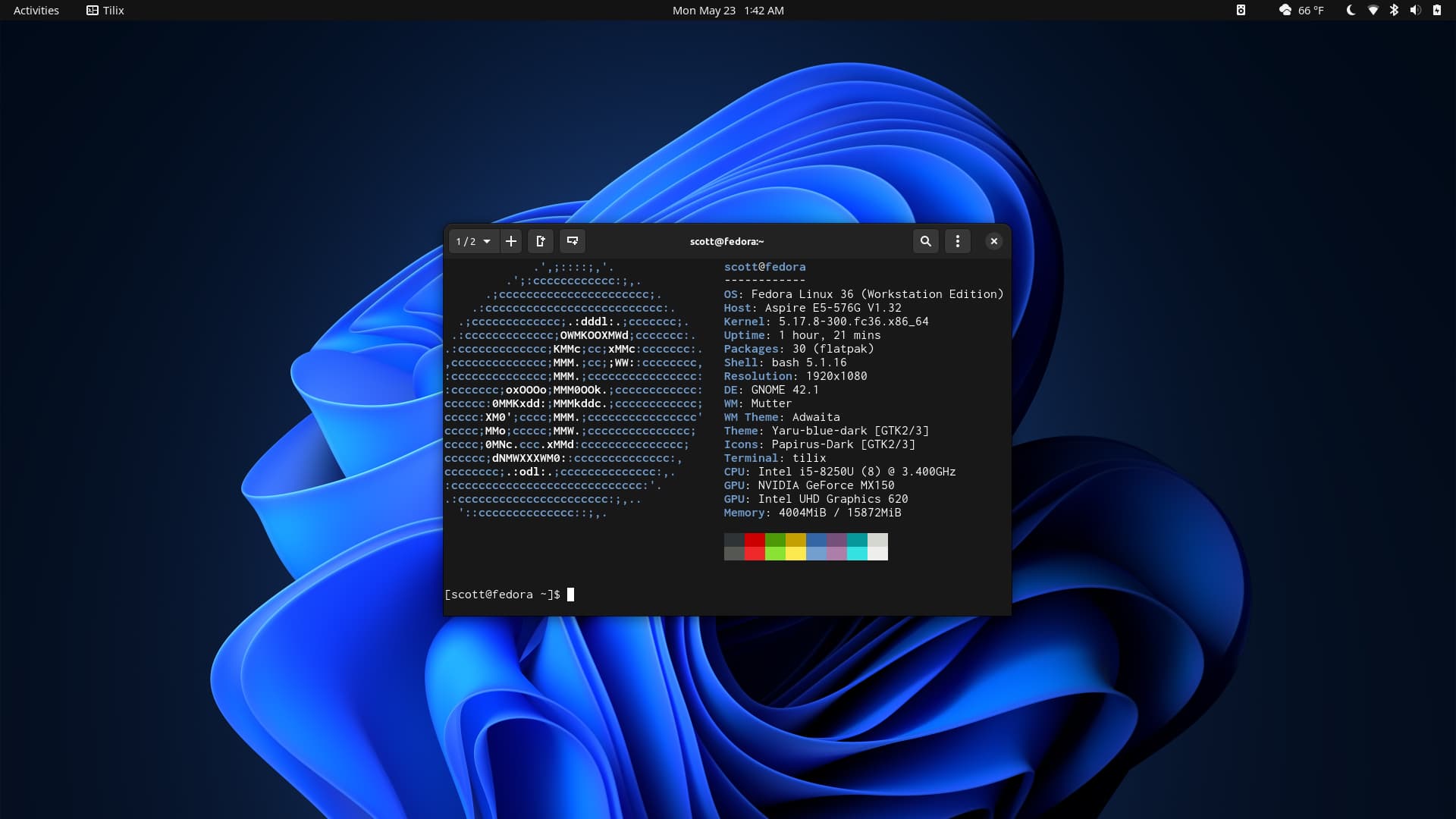Viewport: 1456px width, 819px height.
Task: Click the Kernel 5.17.8-300.fc36 line
Action: click(826, 322)
